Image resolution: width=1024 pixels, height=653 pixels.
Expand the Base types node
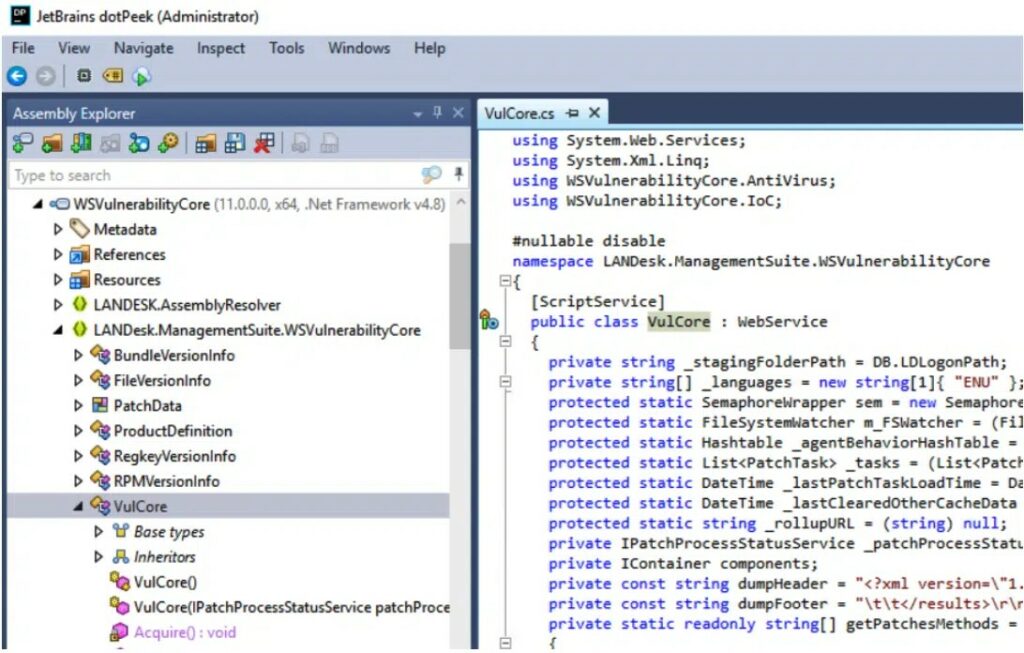98,531
